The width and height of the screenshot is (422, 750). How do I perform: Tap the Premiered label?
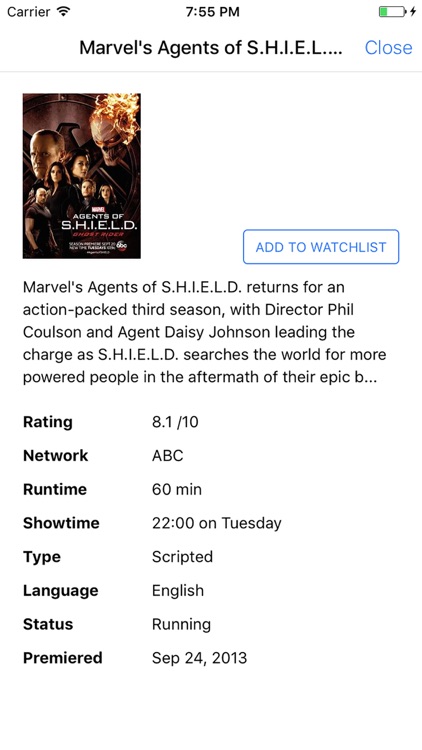[x=63, y=658]
